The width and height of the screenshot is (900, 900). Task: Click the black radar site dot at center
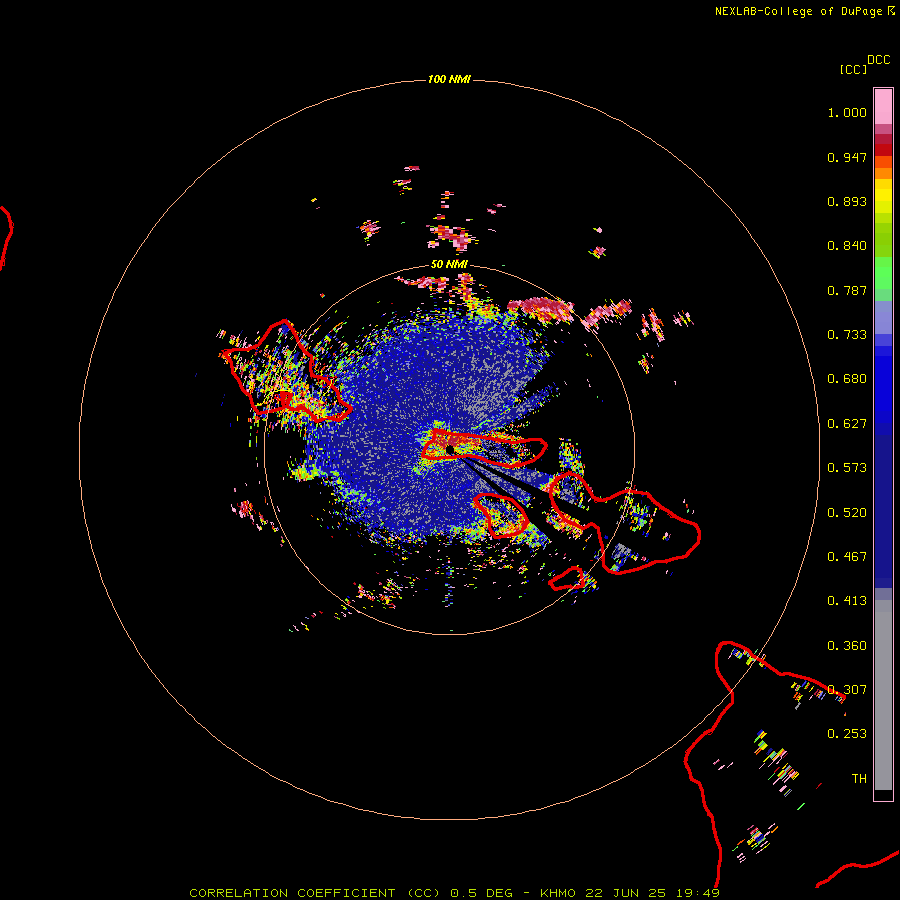pos(450,450)
